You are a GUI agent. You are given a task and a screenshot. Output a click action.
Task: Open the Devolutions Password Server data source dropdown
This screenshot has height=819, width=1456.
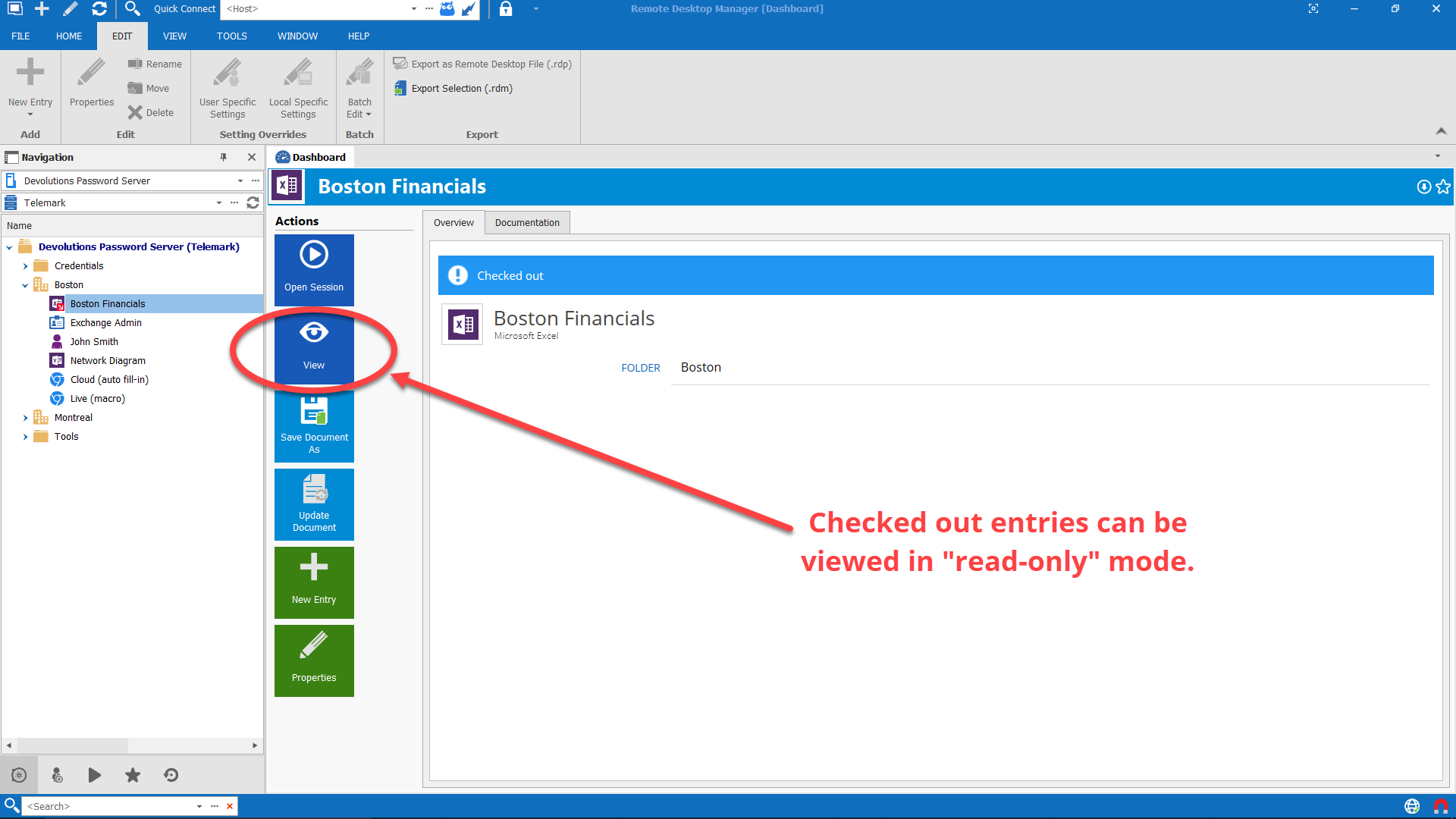tap(240, 181)
